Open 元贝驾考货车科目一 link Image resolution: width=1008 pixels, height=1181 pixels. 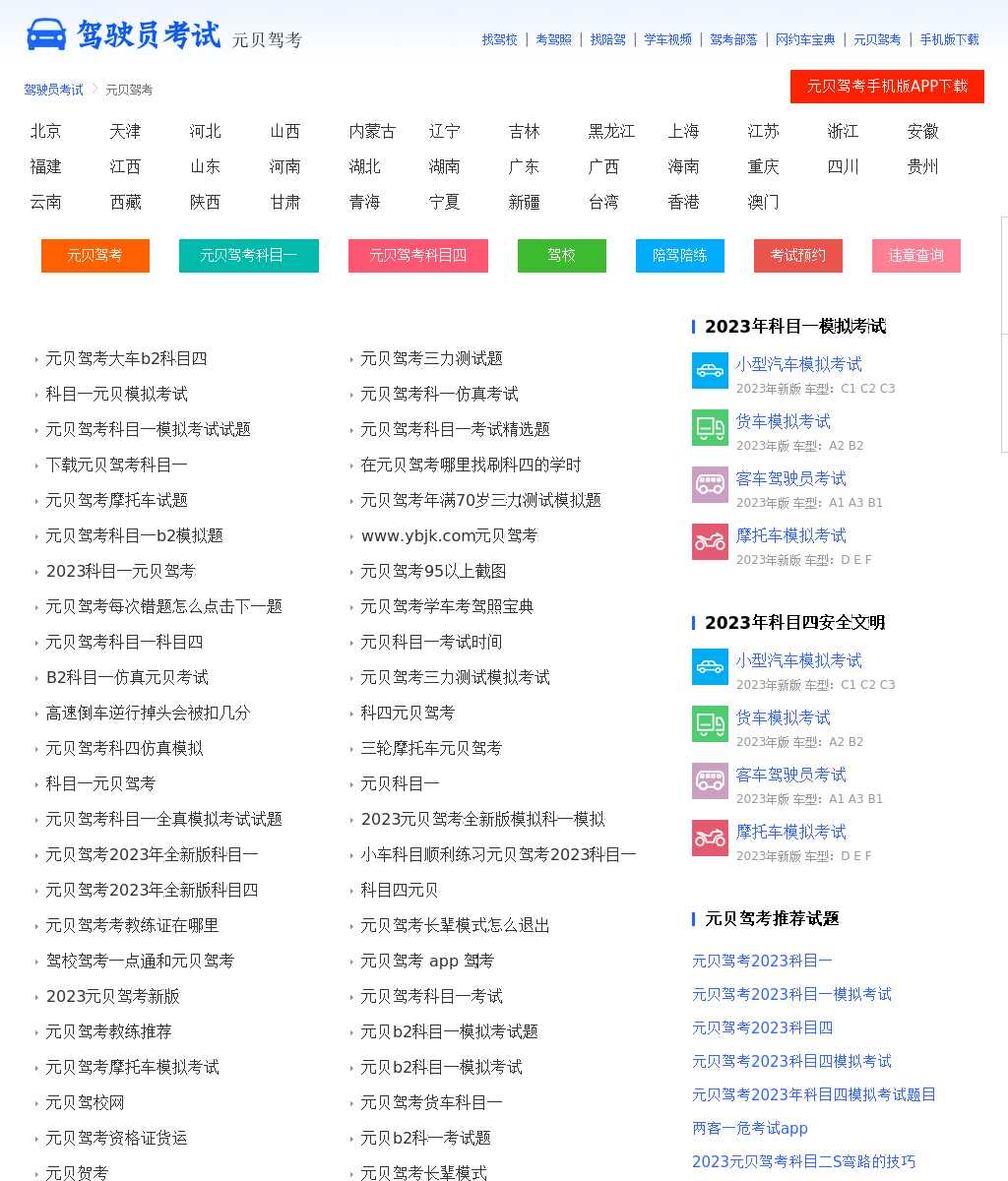[431, 1102]
